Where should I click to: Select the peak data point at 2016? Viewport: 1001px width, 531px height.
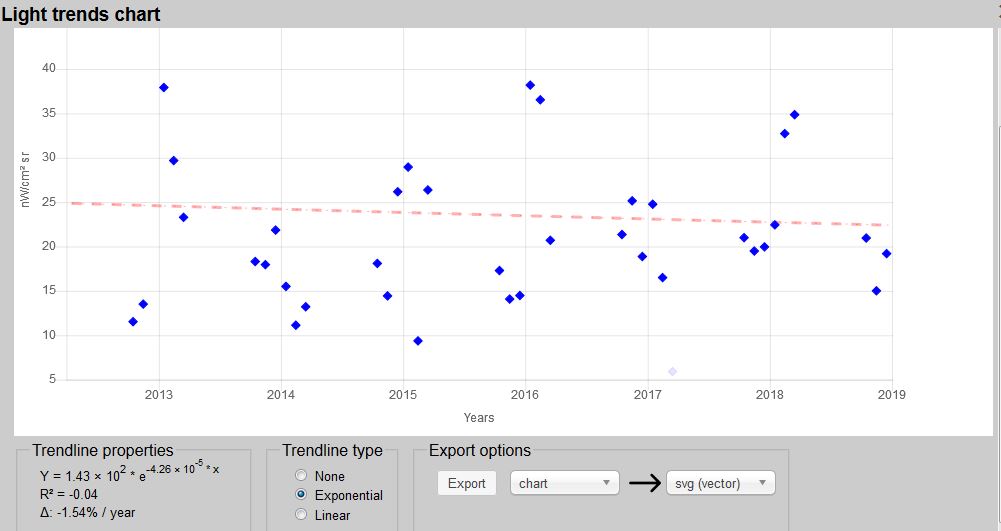[x=530, y=85]
